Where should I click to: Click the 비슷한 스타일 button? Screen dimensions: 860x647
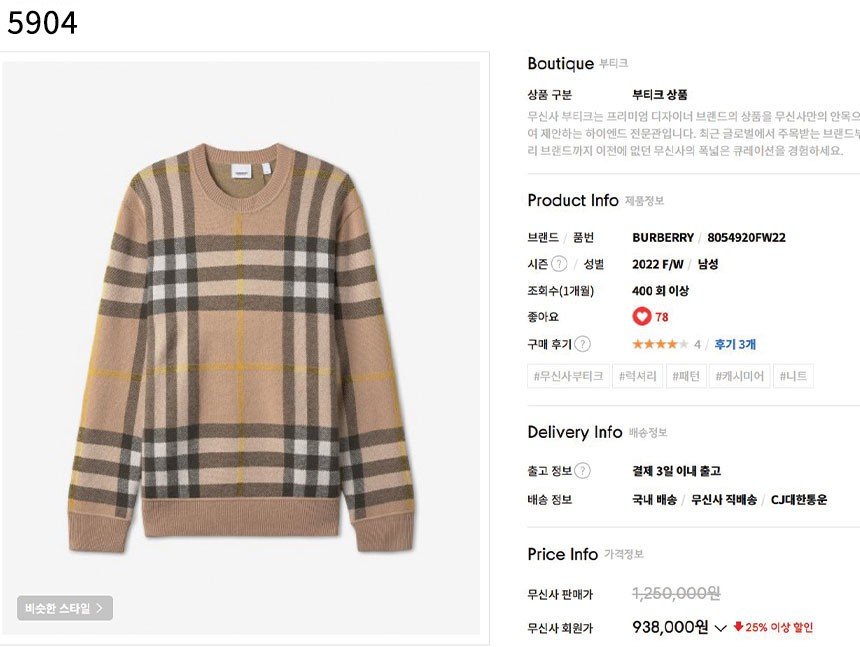coord(65,608)
